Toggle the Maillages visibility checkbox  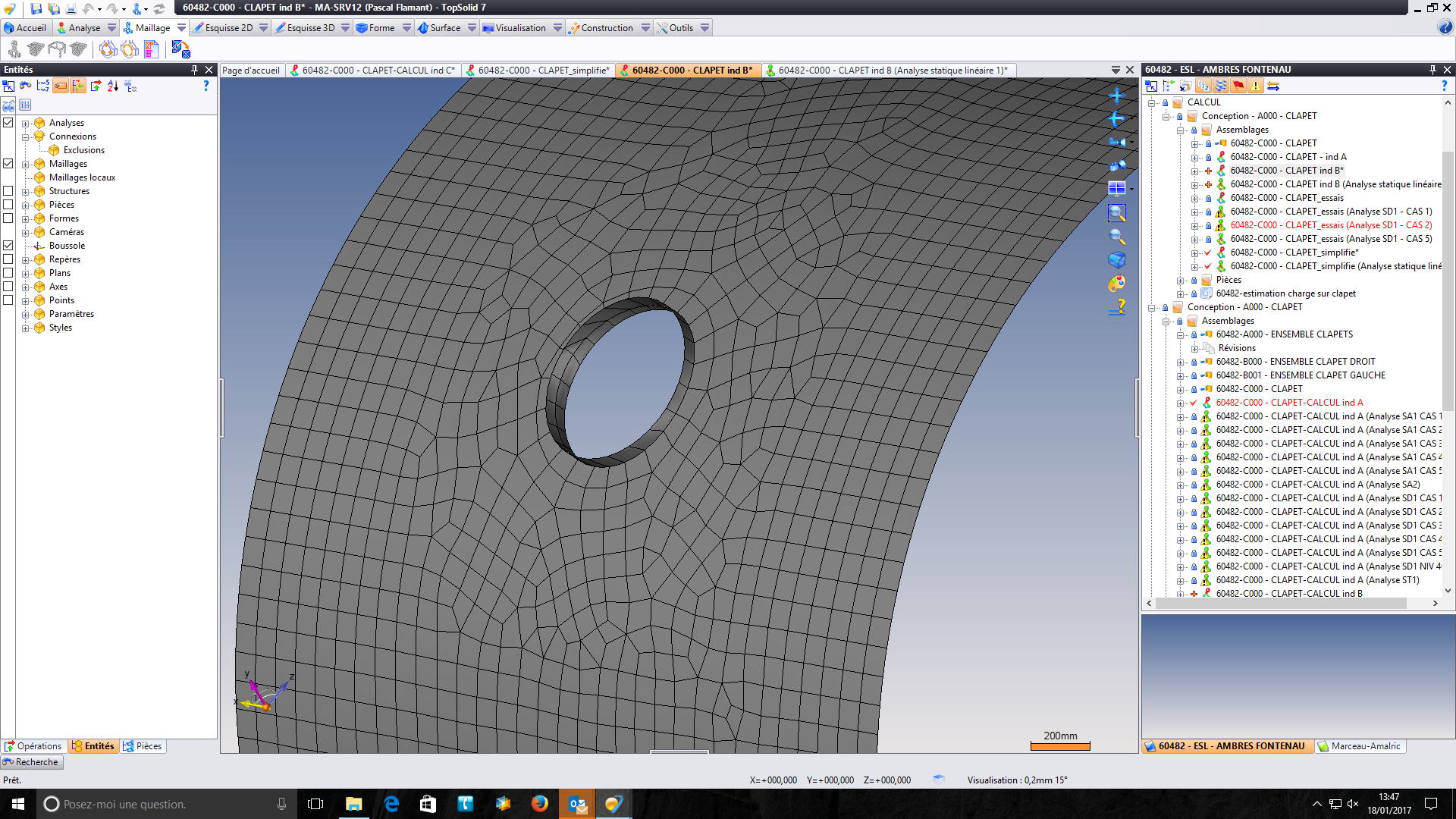pos(8,163)
